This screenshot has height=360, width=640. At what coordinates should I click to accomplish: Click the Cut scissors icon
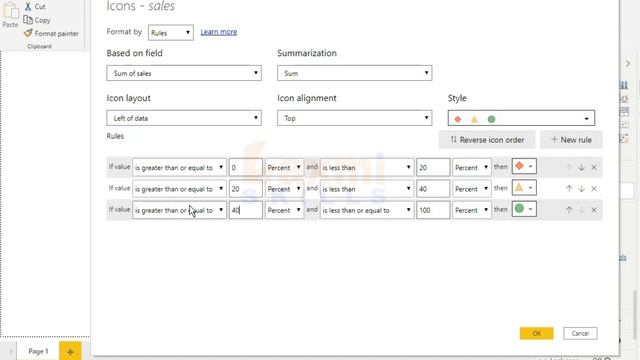click(28, 6)
